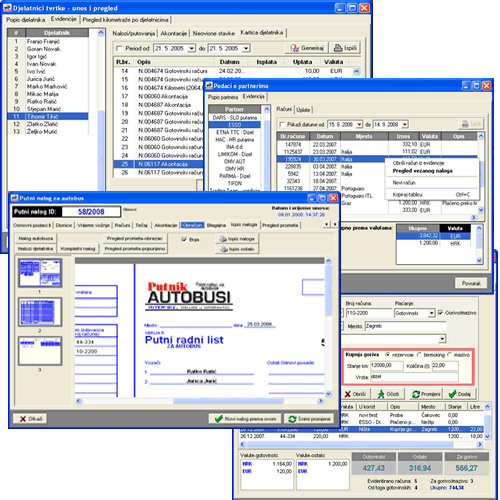The height and width of the screenshot is (500, 500).
Task: Click the Otkaži red X button
Action: (30, 419)
